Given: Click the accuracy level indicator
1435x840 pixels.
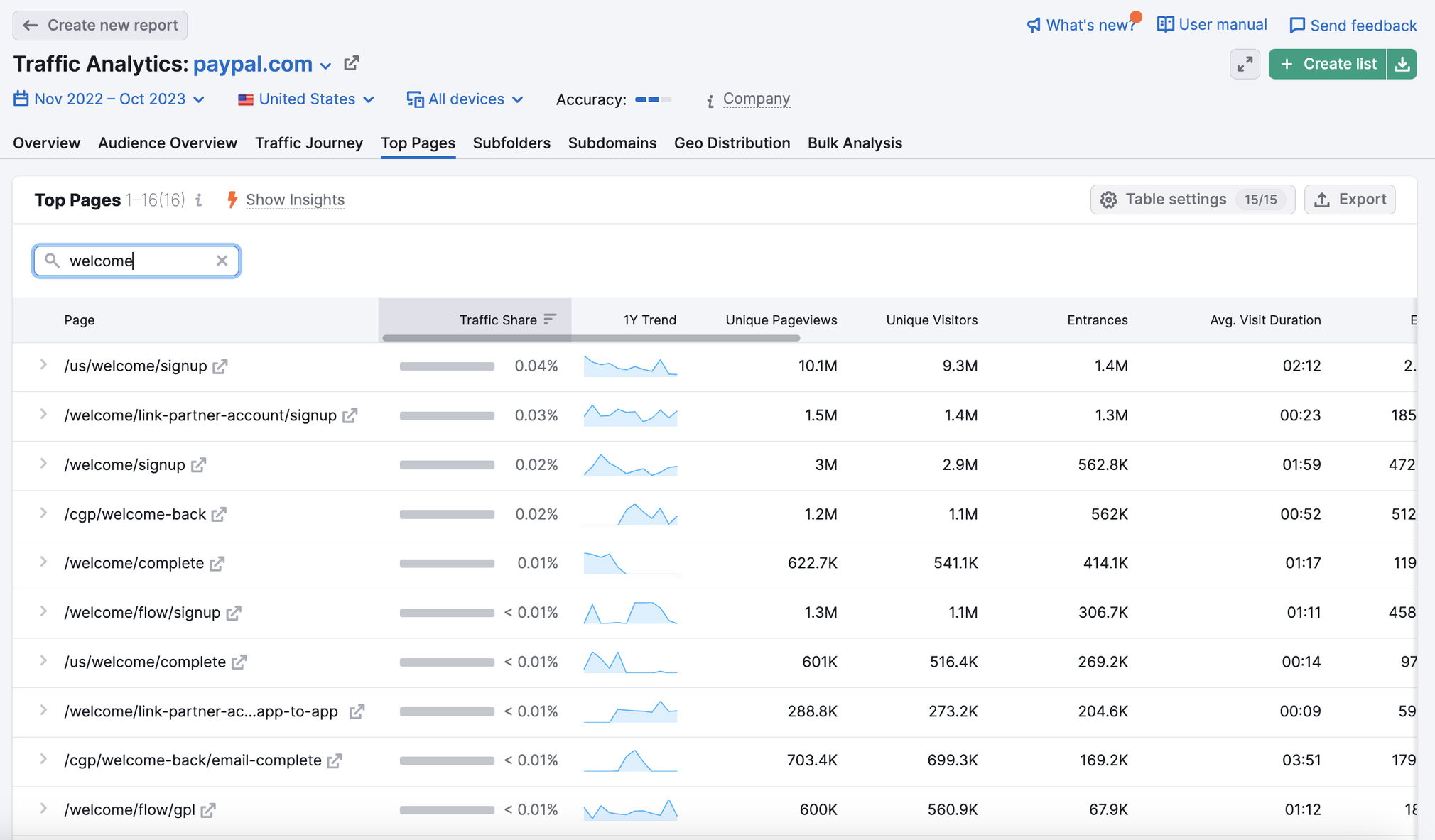Looking at the screenshot, I should coord(653,99).
